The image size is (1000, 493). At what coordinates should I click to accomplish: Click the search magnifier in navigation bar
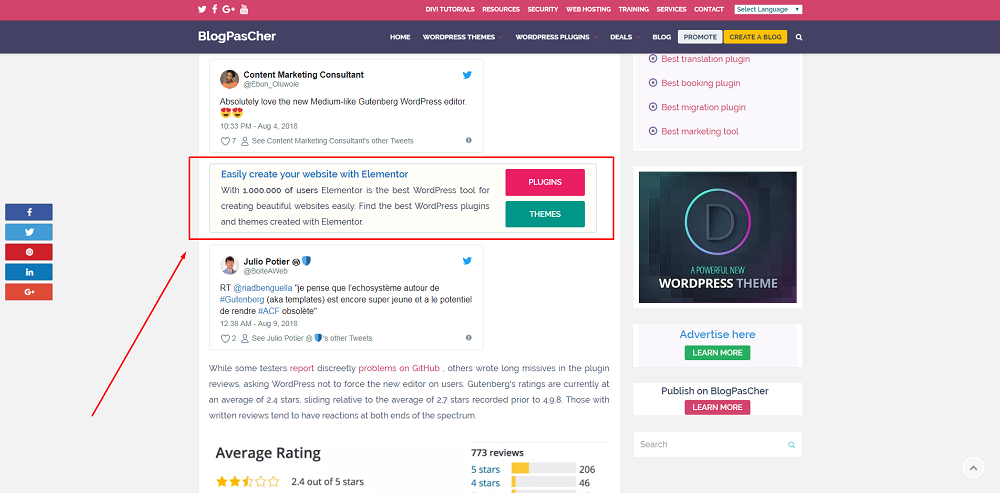[x=798, y=37]
